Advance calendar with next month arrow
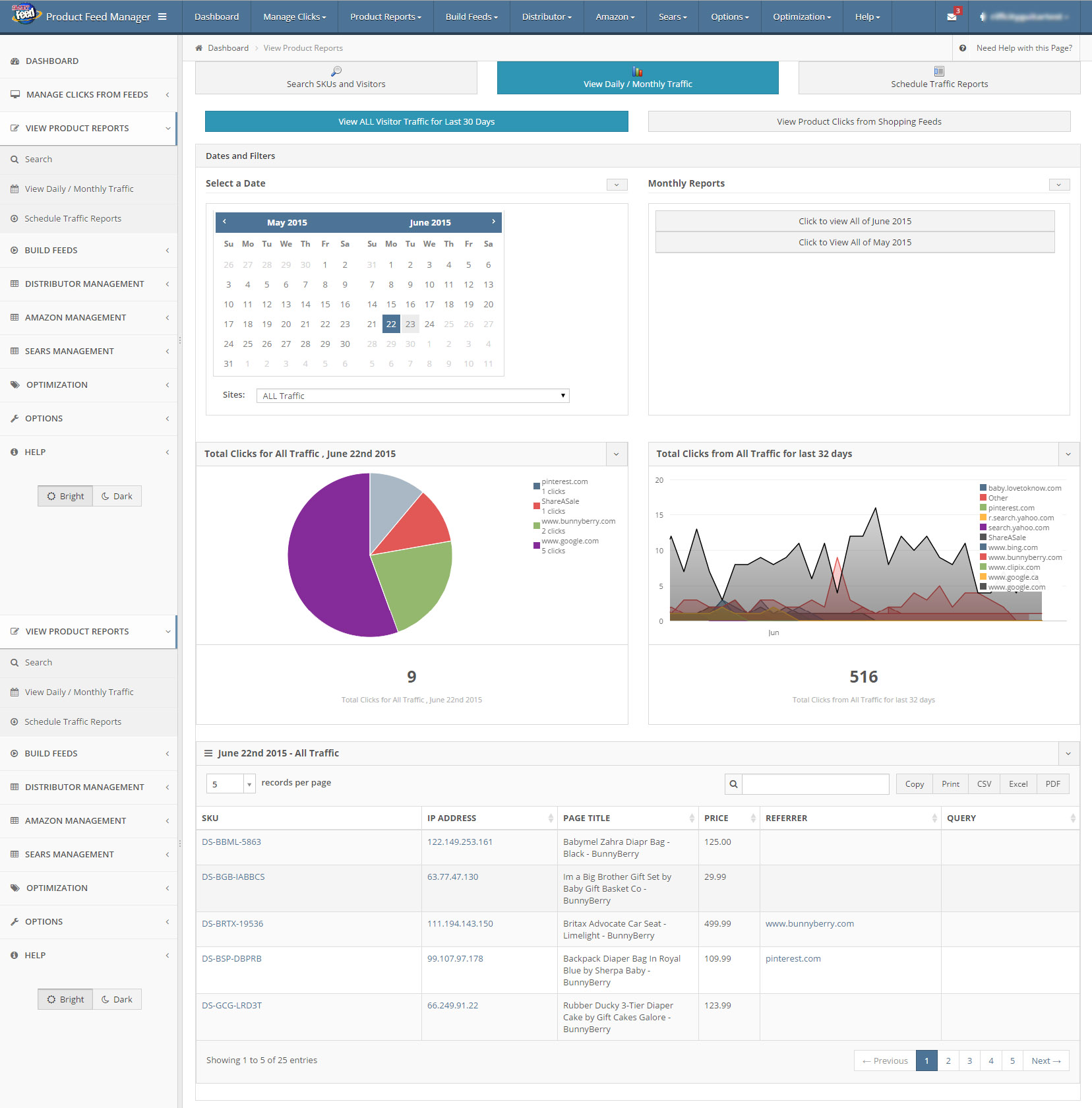Viewport: 1092px width, 1108px height. click(493, 222)
